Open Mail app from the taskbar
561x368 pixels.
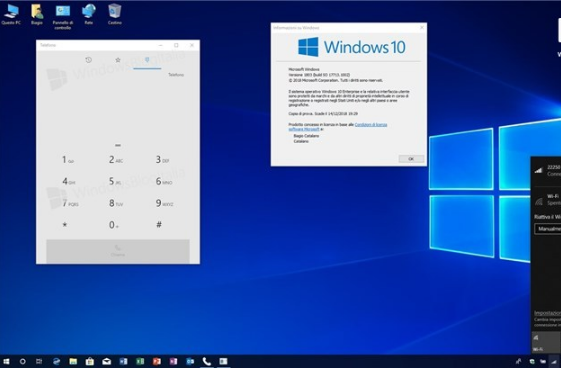pyautogui.click(x=107, y=362)
